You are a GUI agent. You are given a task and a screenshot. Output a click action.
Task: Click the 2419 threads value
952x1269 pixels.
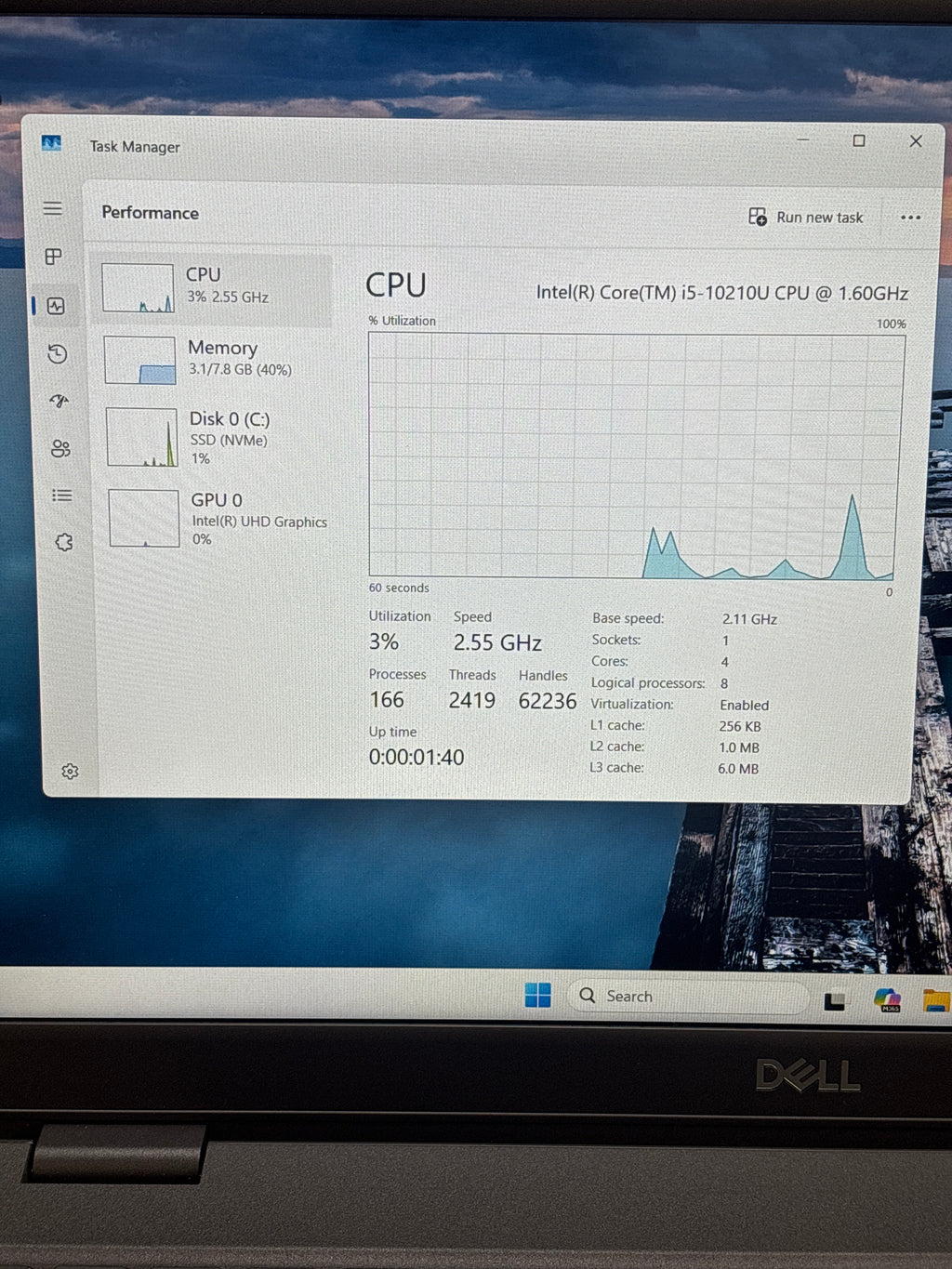(x=471, y=700)
